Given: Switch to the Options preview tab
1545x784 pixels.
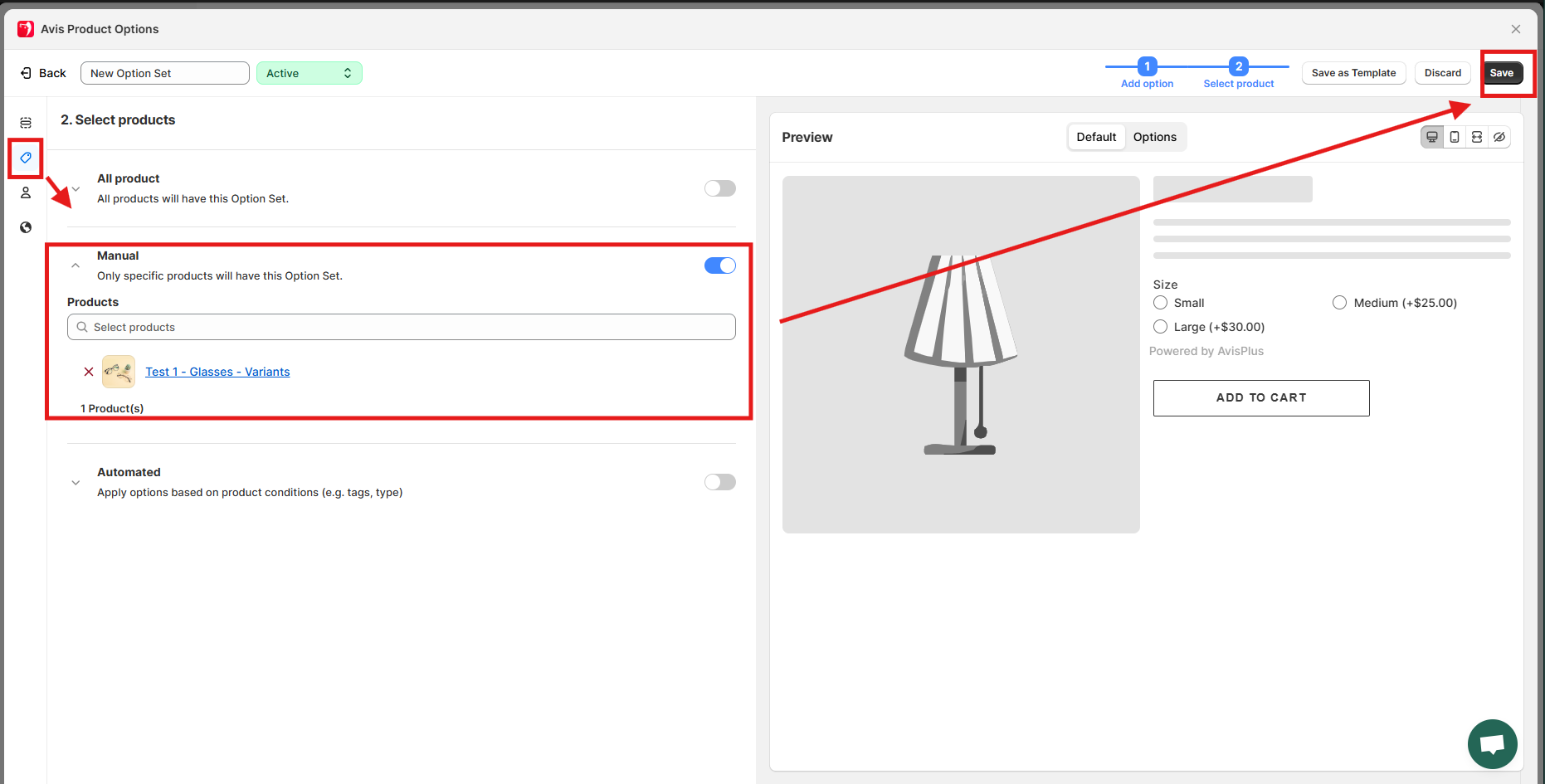Looking at the screenshot, I should tap(1154, 137).
